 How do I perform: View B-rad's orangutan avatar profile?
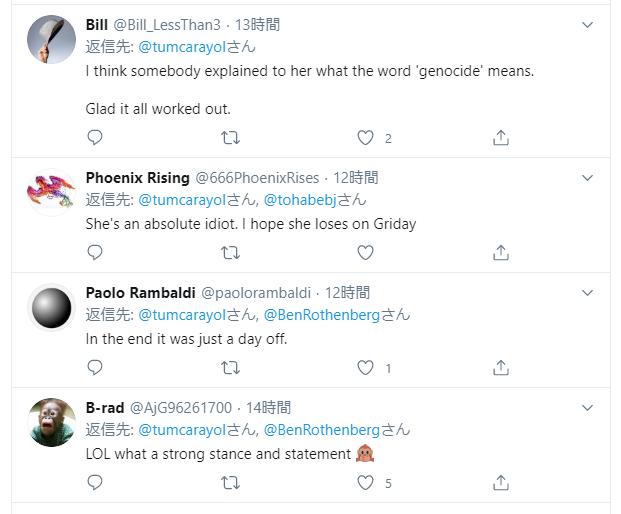point(51,425)
